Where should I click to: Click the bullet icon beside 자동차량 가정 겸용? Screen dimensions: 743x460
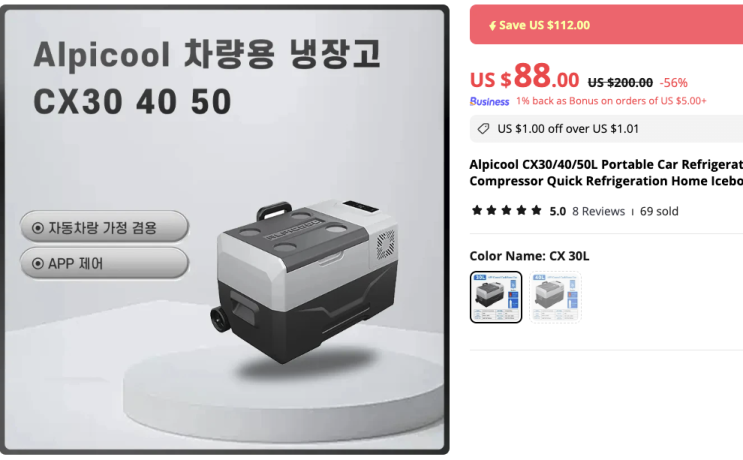coord(37,228)
